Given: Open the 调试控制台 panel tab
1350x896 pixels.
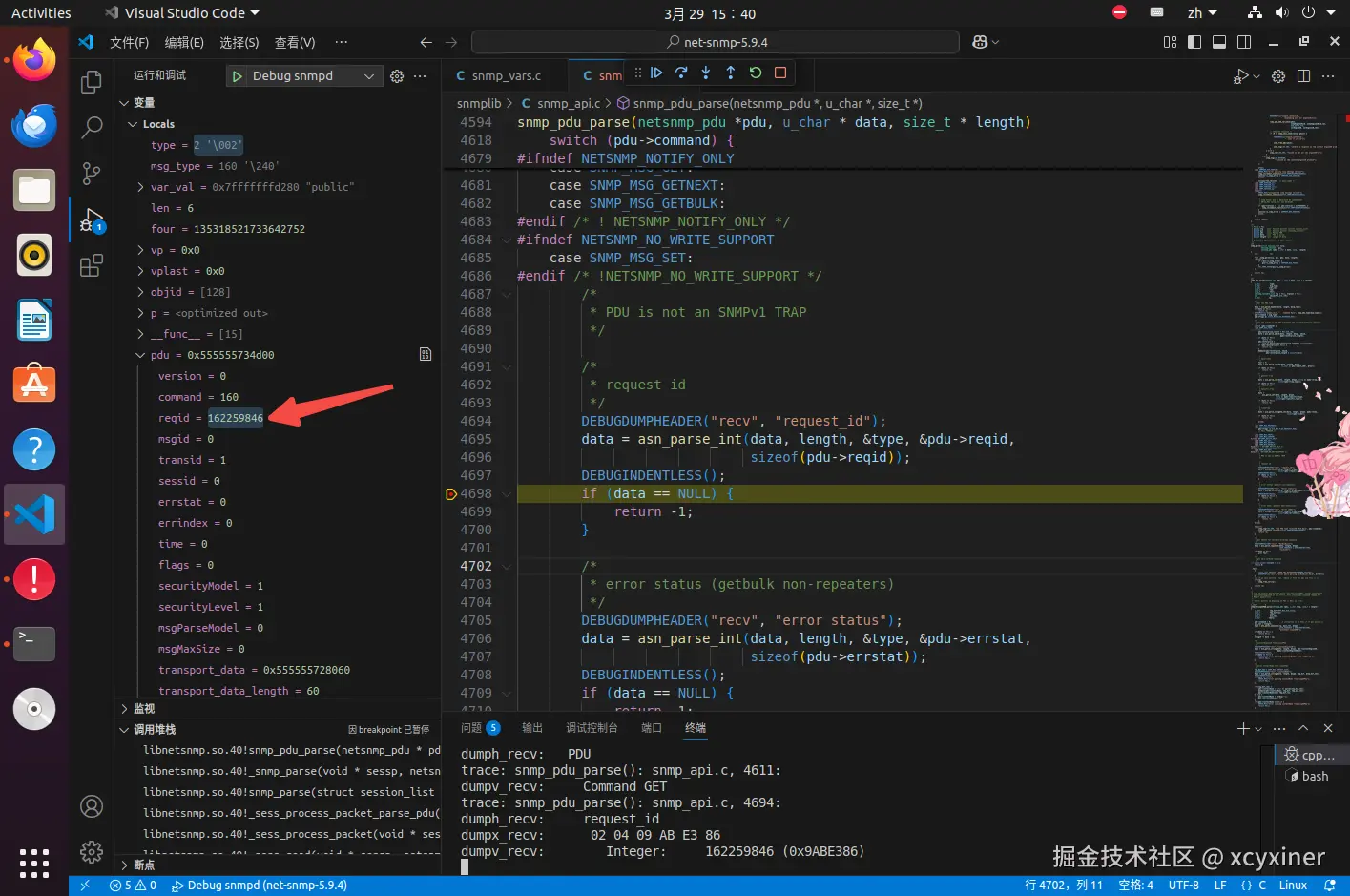Looking at the screenshot, I should tap(592, 728).
